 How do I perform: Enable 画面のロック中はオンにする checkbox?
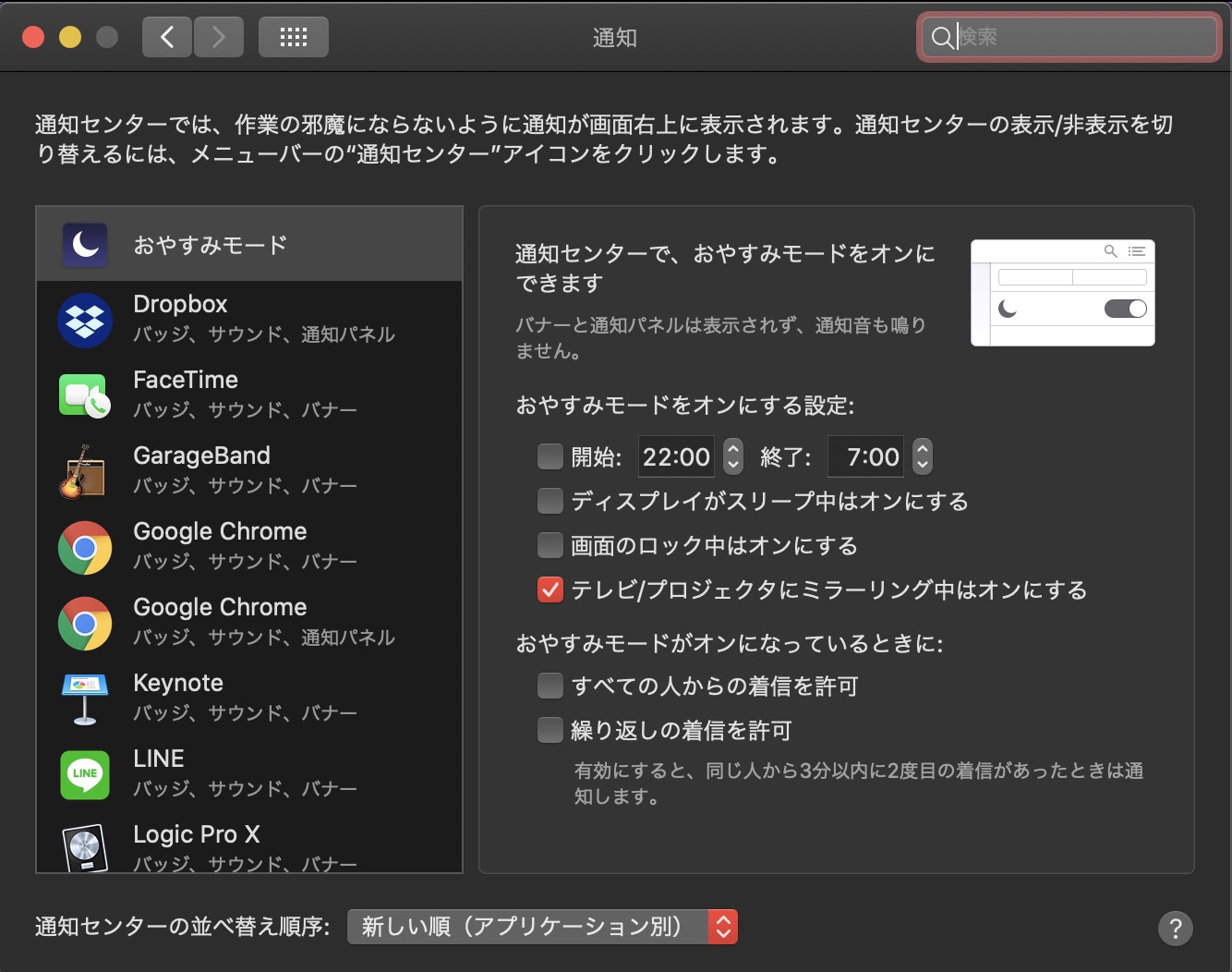pyautogui.click(x=550, y=545)
